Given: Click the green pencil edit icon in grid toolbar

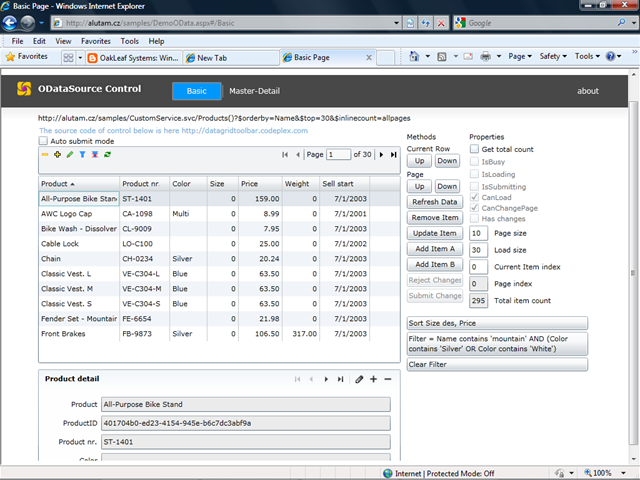Looking at the screenshot, I should (69, 155).
